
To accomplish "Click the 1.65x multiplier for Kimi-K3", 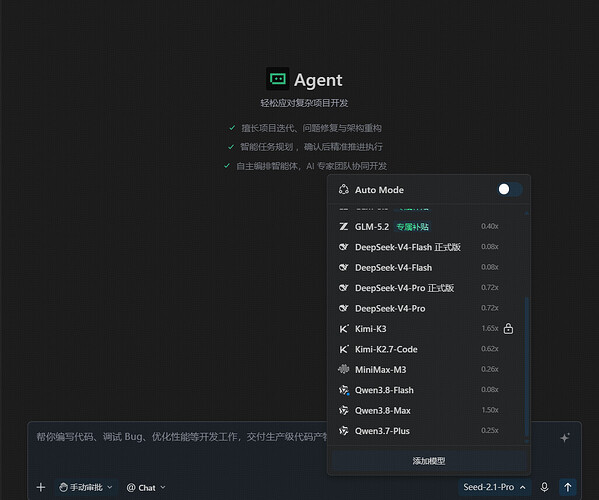I will (x=490, y=328).
